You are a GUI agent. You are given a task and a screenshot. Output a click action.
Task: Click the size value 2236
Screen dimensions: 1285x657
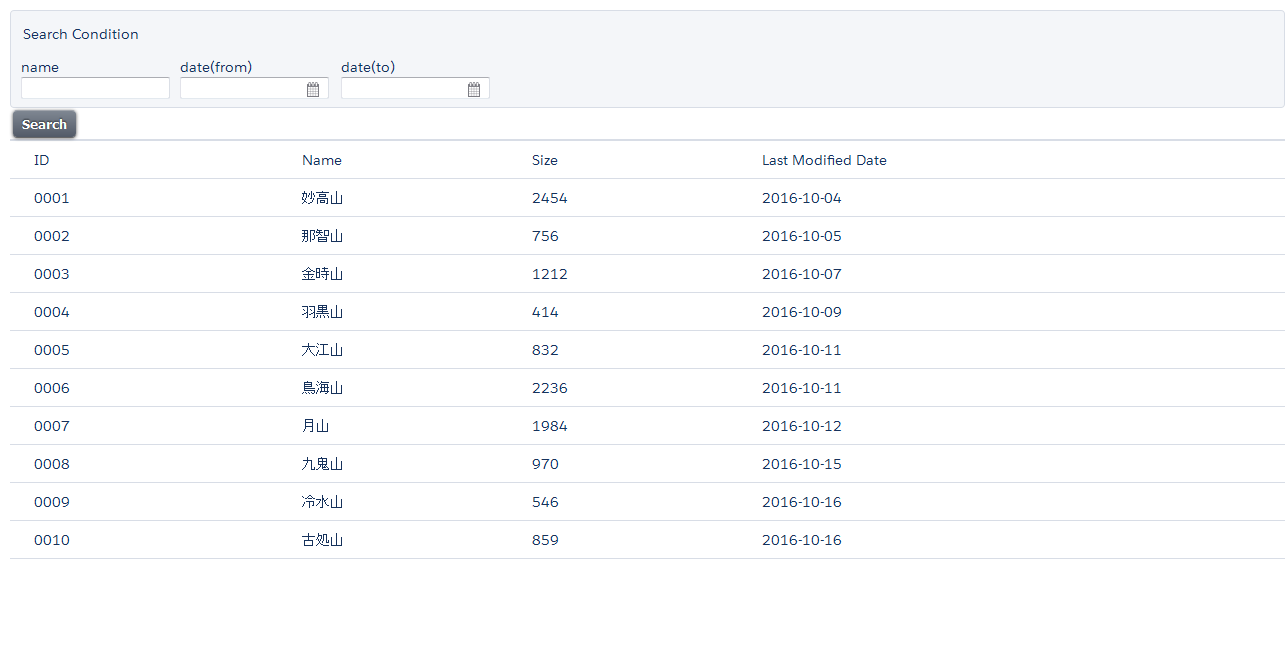tap(550, 388)
